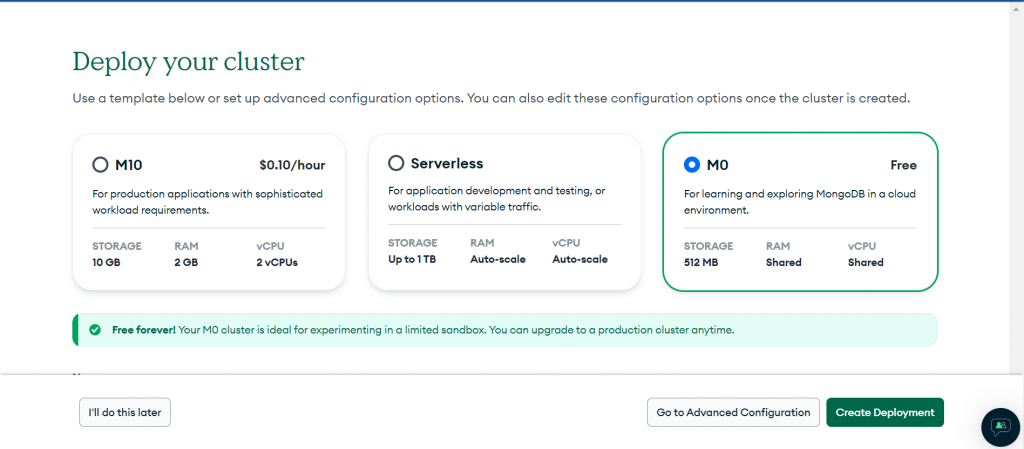Click the M0 template title
Screen dimensions: 1024x449
coord(717,165)
